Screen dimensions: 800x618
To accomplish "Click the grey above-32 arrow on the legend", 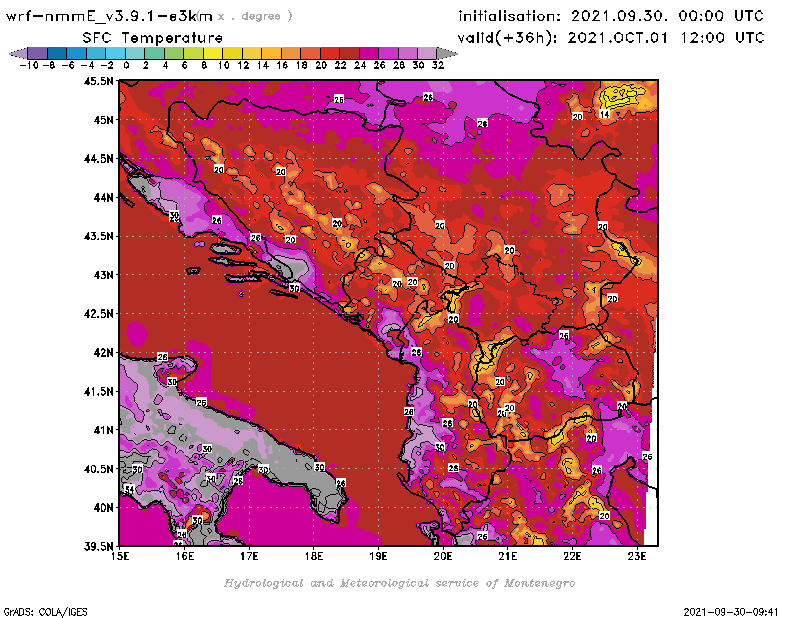I will [x=447, y=53].
